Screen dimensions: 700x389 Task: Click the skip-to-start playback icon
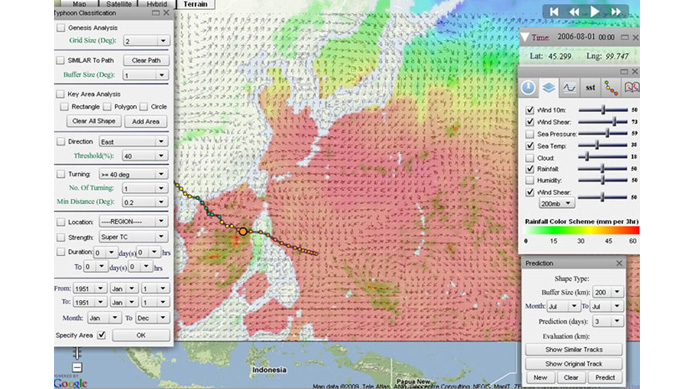pos(554,12)
